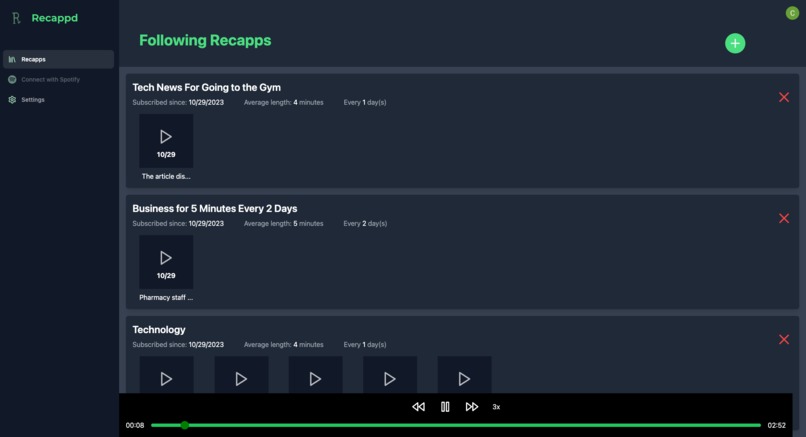Click the Following Recapps heading
The width and height of the screenshot is (806, 437).
(205, 41)
